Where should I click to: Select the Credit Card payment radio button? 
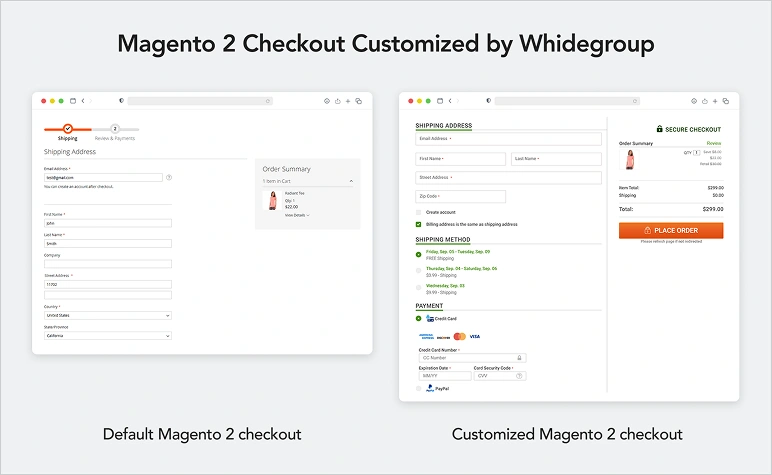coord(418,318)
